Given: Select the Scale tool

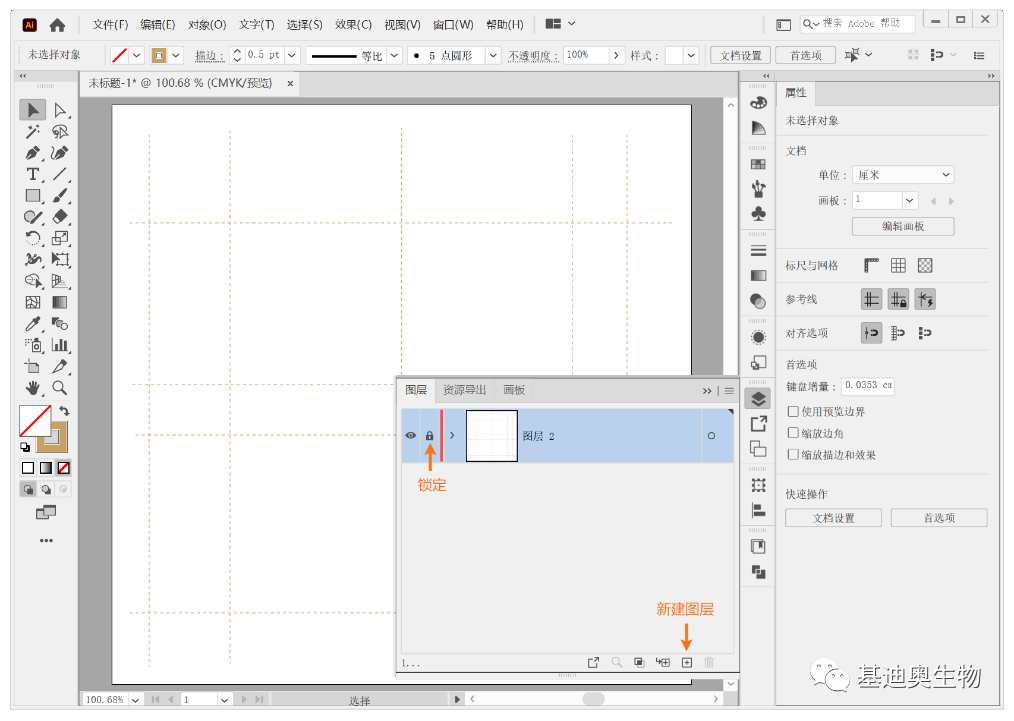Looking at the screenshot, I should [59, 238].
